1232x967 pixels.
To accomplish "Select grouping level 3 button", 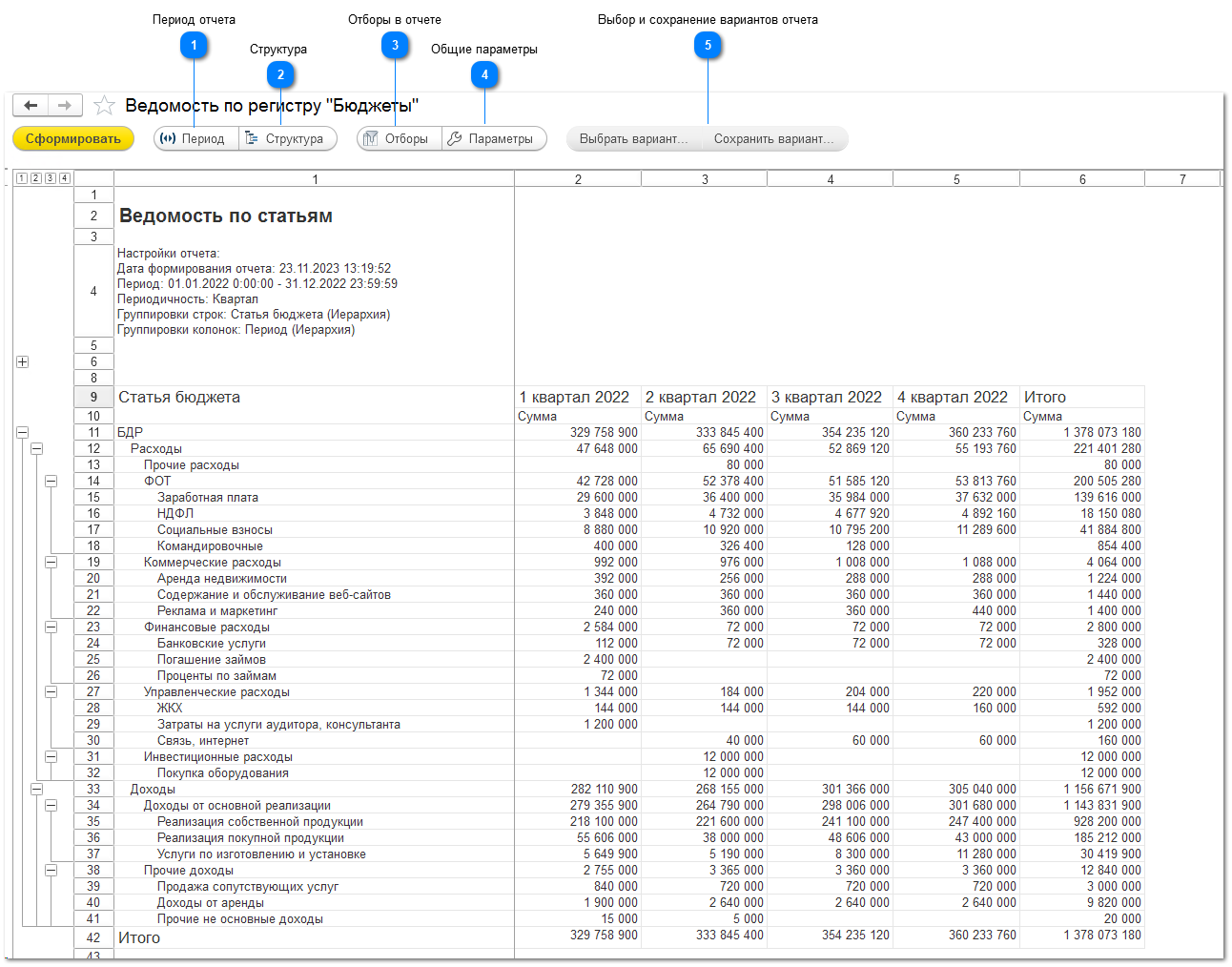I will coord(51,178).
